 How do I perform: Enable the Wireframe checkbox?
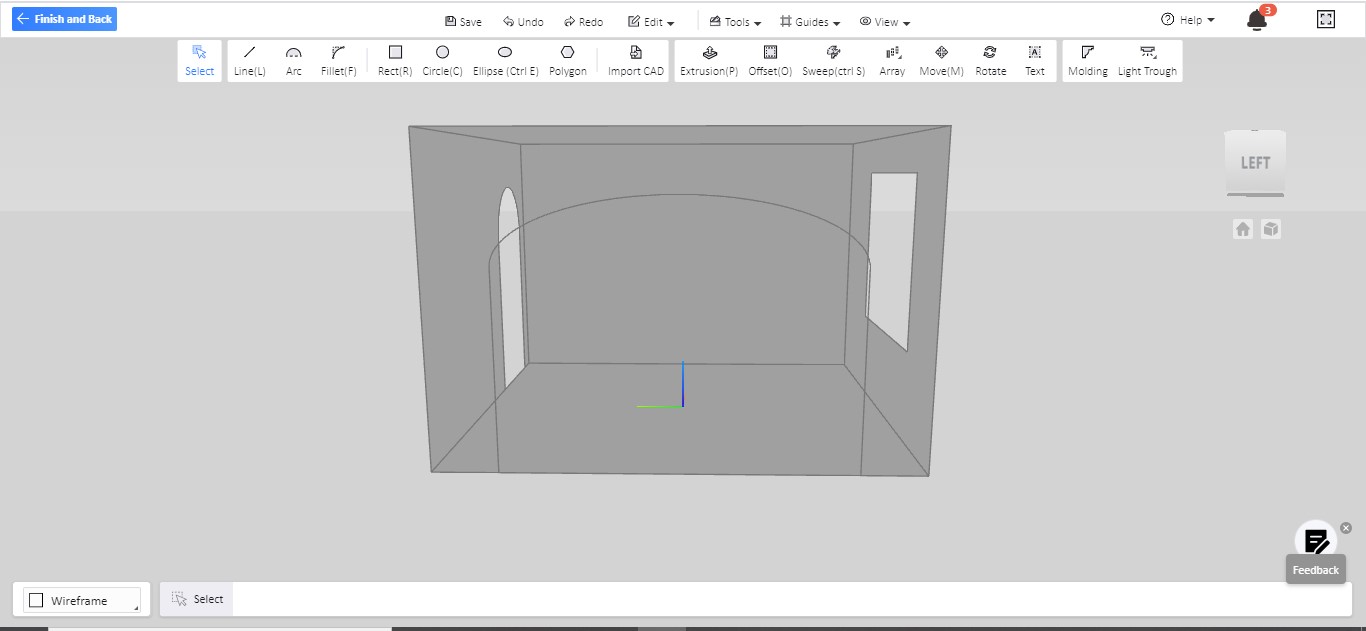coord(37,600)
